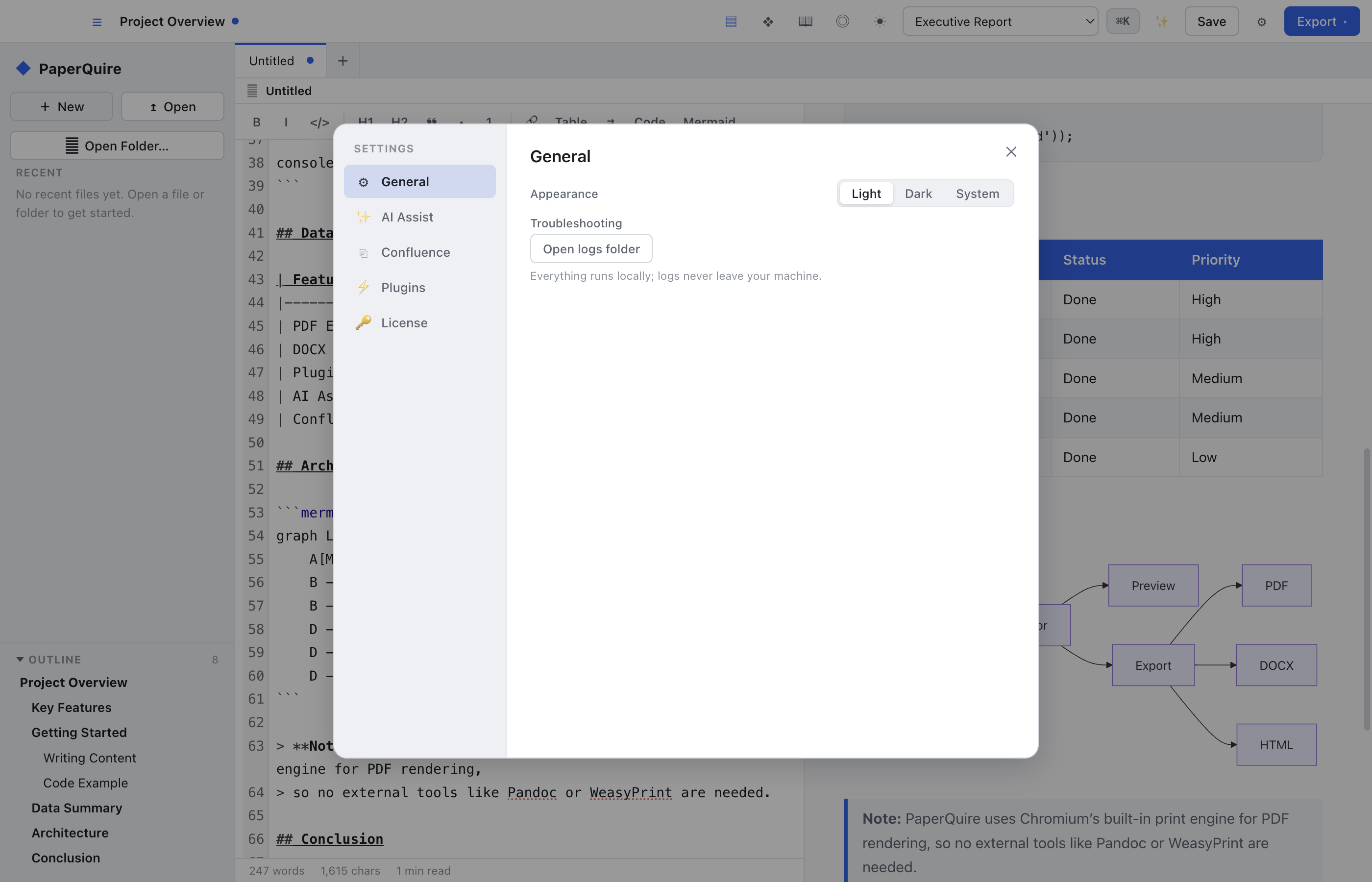Go to Getting Started in the outline
1372x882 pixels.
coord(79,733)
